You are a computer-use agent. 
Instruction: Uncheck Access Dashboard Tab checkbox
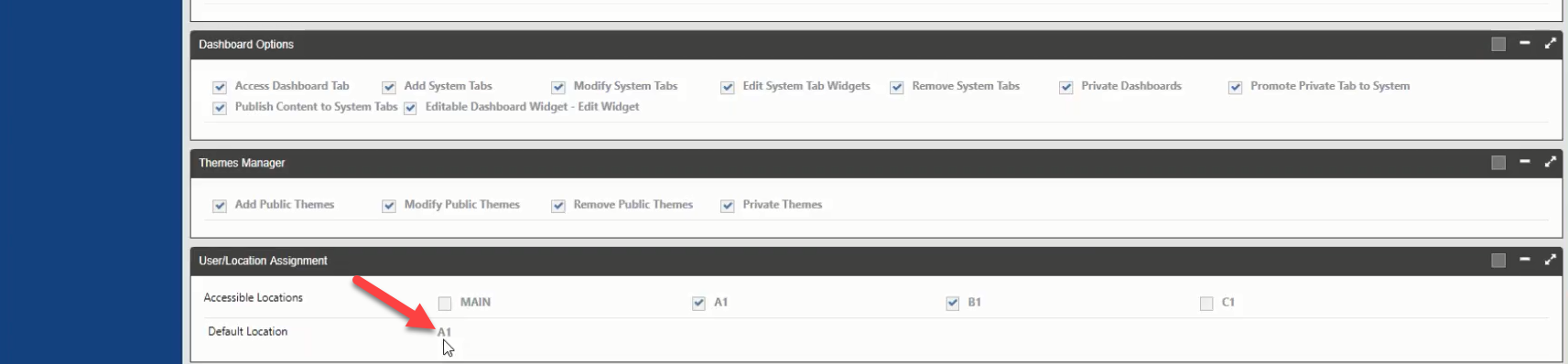click(x=220, y=87)
